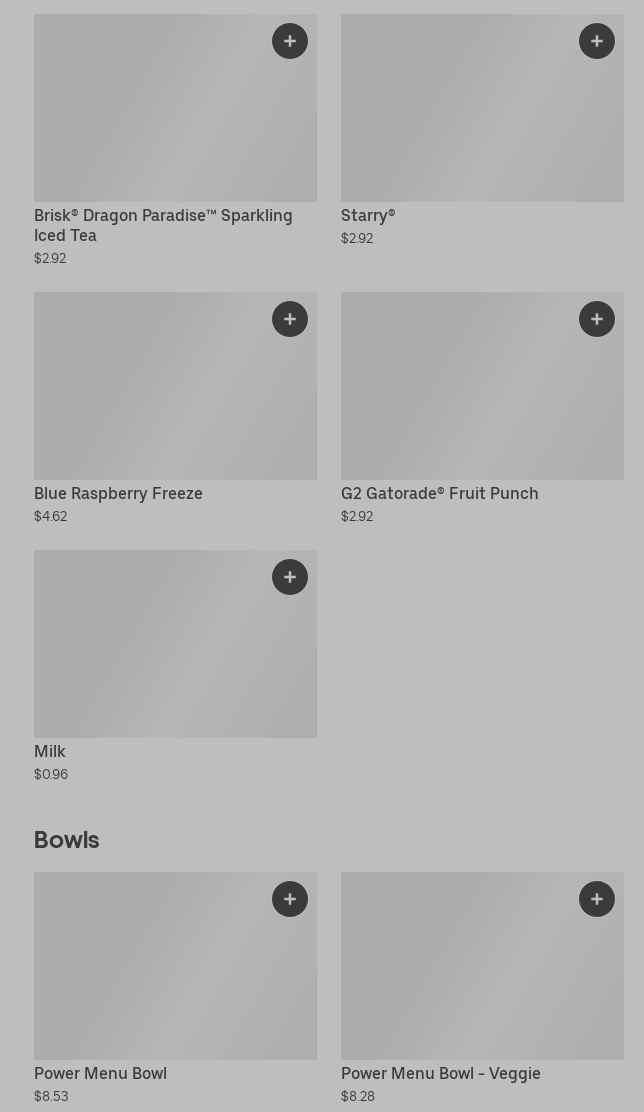Select the G2 Gatorade Fruit Punch title
Screen dimensions: 644x1112
(439, 493)
